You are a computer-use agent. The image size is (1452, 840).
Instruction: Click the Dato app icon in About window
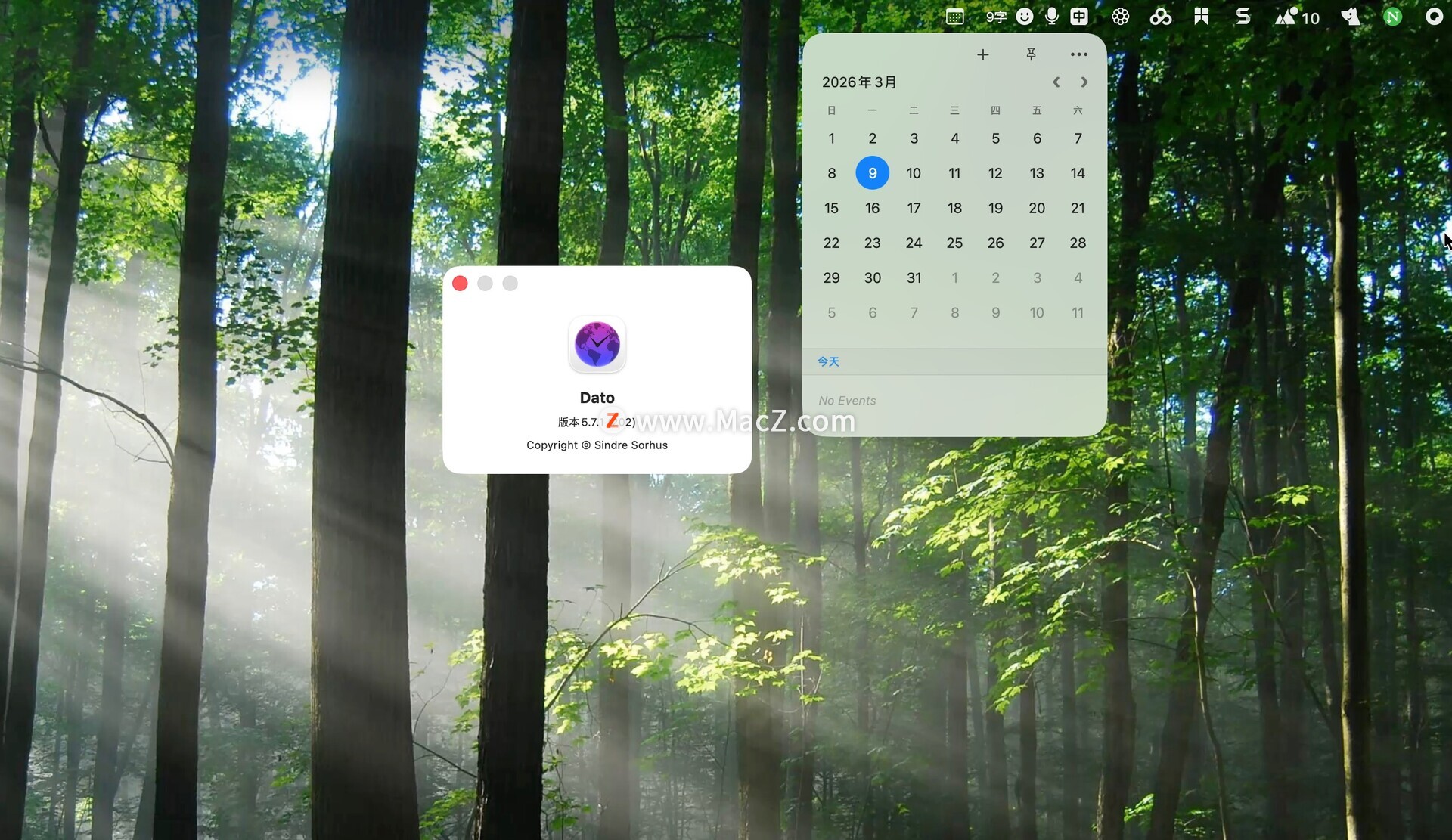pos(597,344)
